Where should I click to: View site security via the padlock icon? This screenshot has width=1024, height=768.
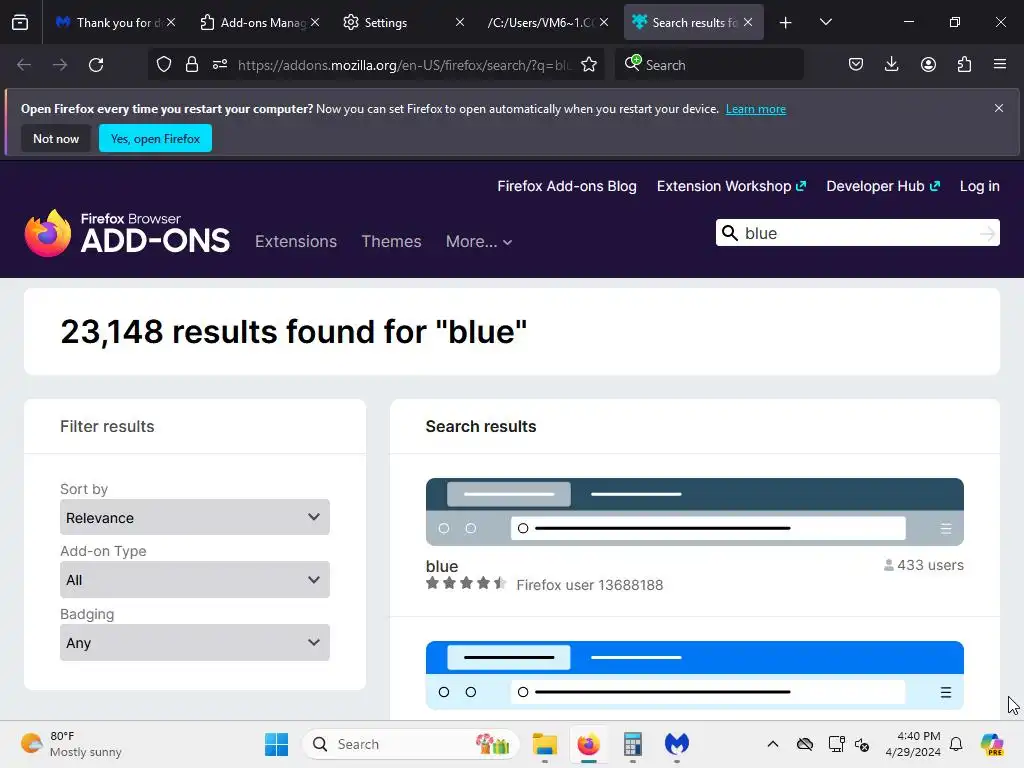(191, 65)
